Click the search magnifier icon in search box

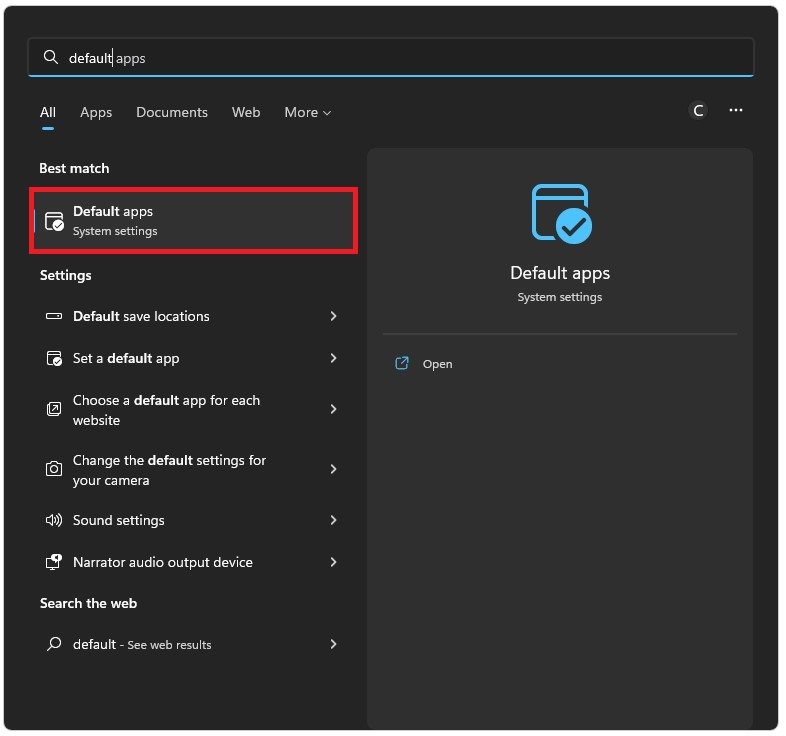50,58
